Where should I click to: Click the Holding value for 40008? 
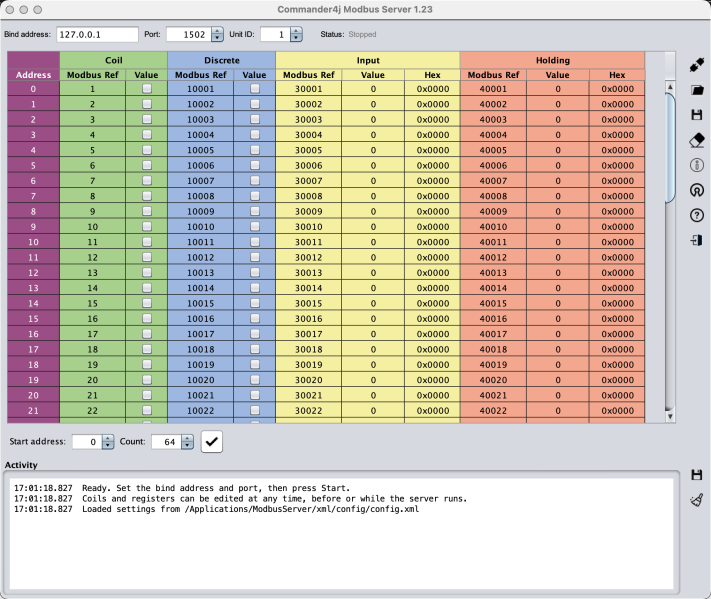[x=558, y=196]
